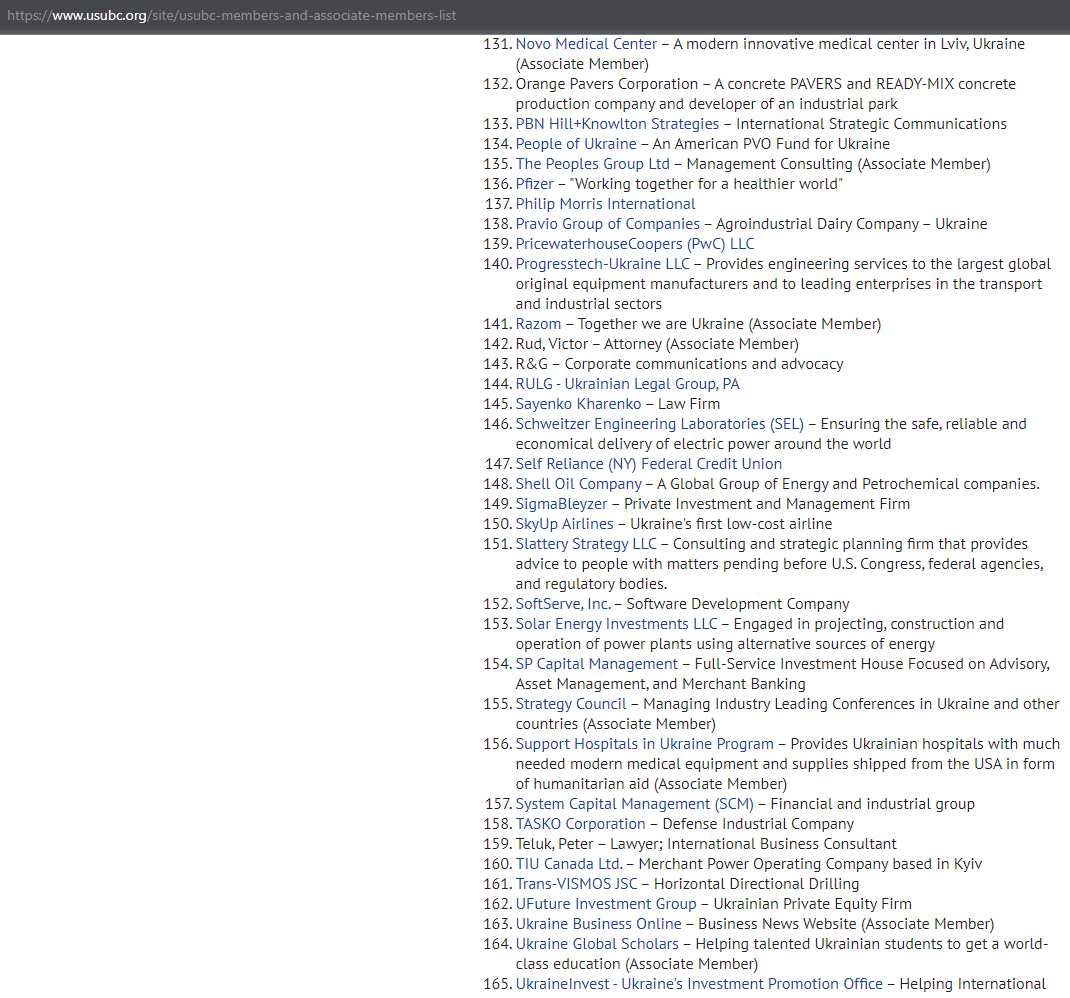This screenshot has width=1070, height=998.
Task: Click 'Horizontal Directional Drilling' description text
Action: click(756, 884)
